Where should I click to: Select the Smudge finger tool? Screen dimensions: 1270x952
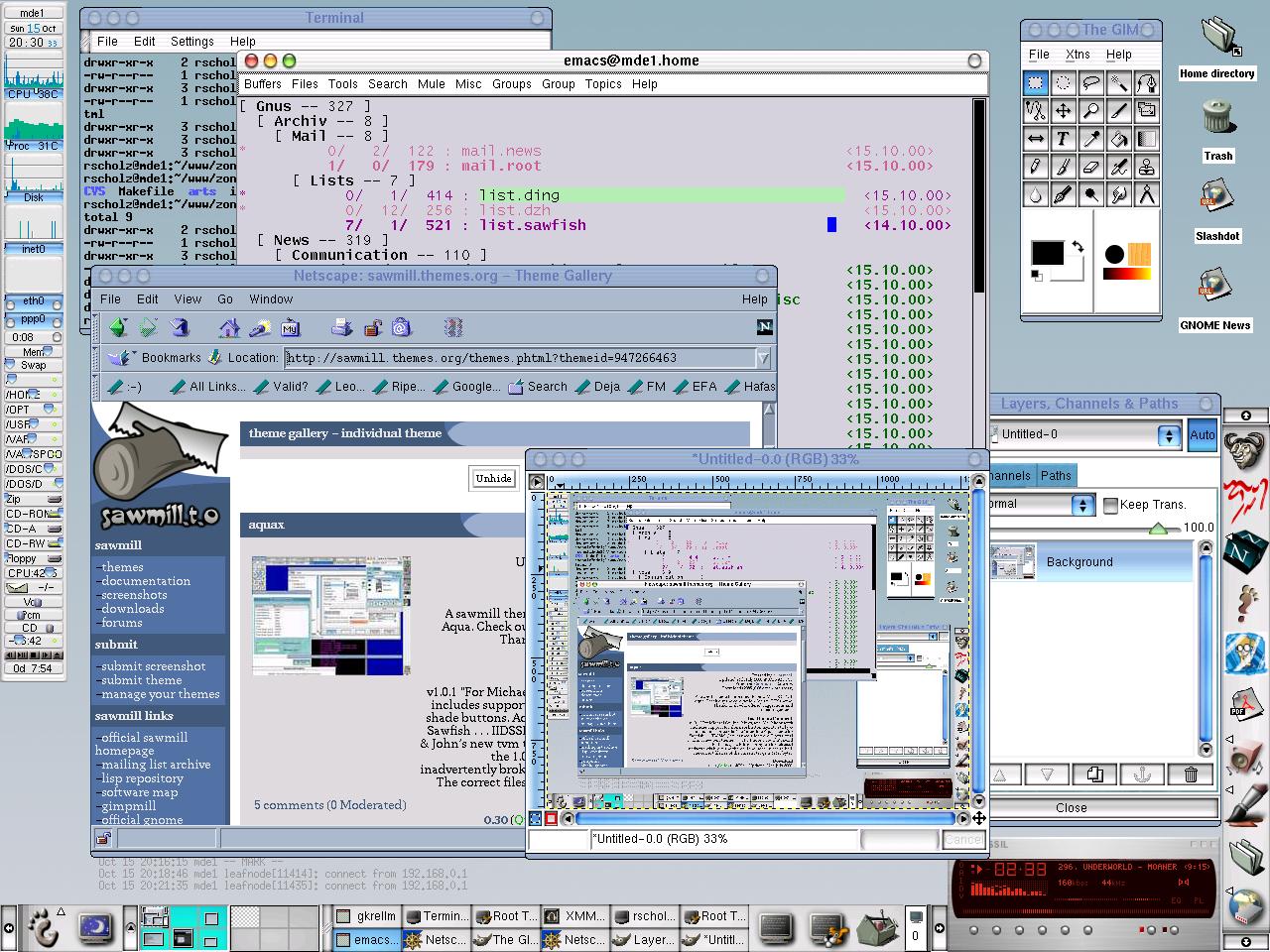[1118, 194]
